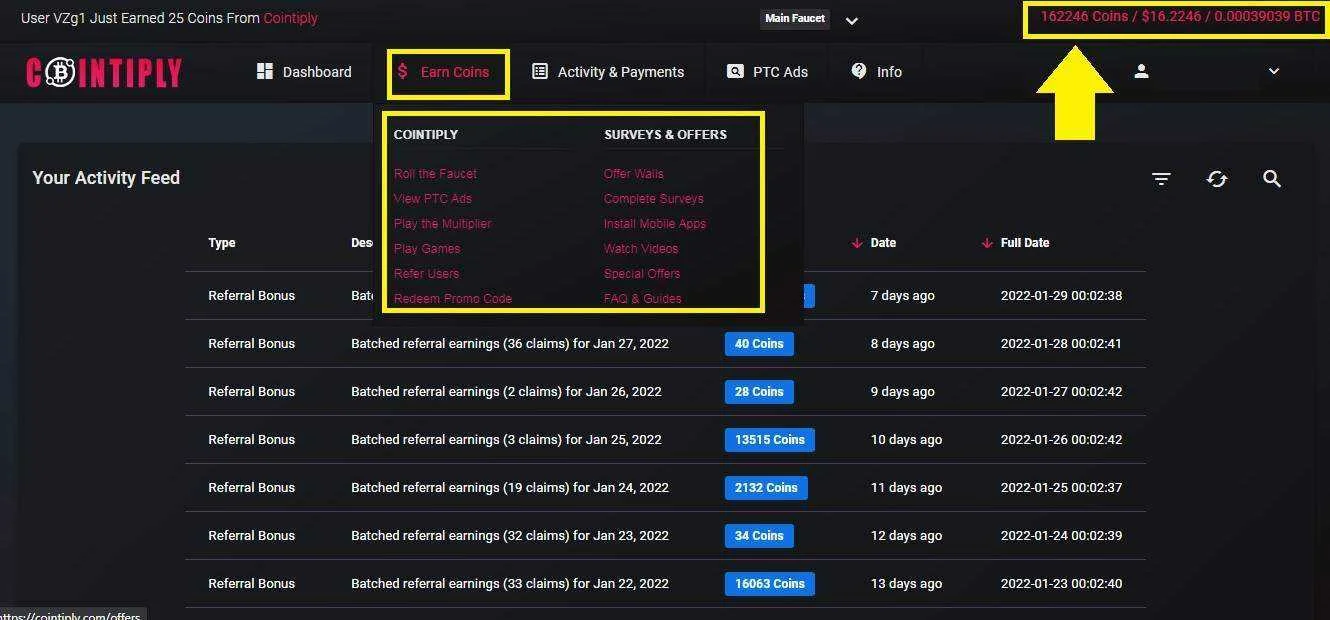Select Jan 24, 2022 referral earnings description
Image resolution: width=1330 pixels, height=620 pixels.
pos(510,488)
